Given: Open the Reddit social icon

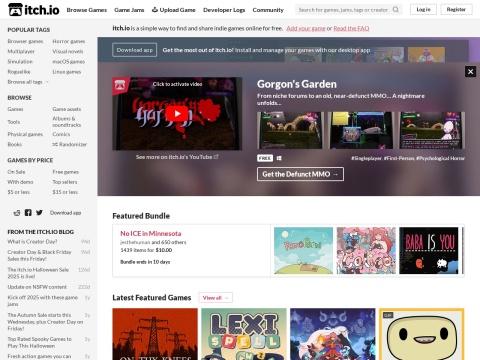Looking at the screenshot, I should 17,213.
